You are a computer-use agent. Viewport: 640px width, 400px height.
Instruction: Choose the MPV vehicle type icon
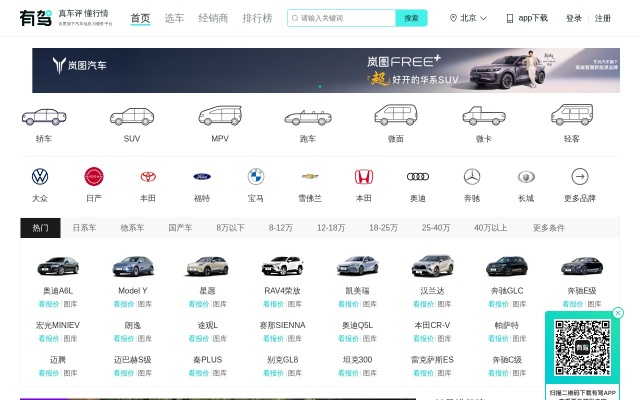[x=219, y=117]
